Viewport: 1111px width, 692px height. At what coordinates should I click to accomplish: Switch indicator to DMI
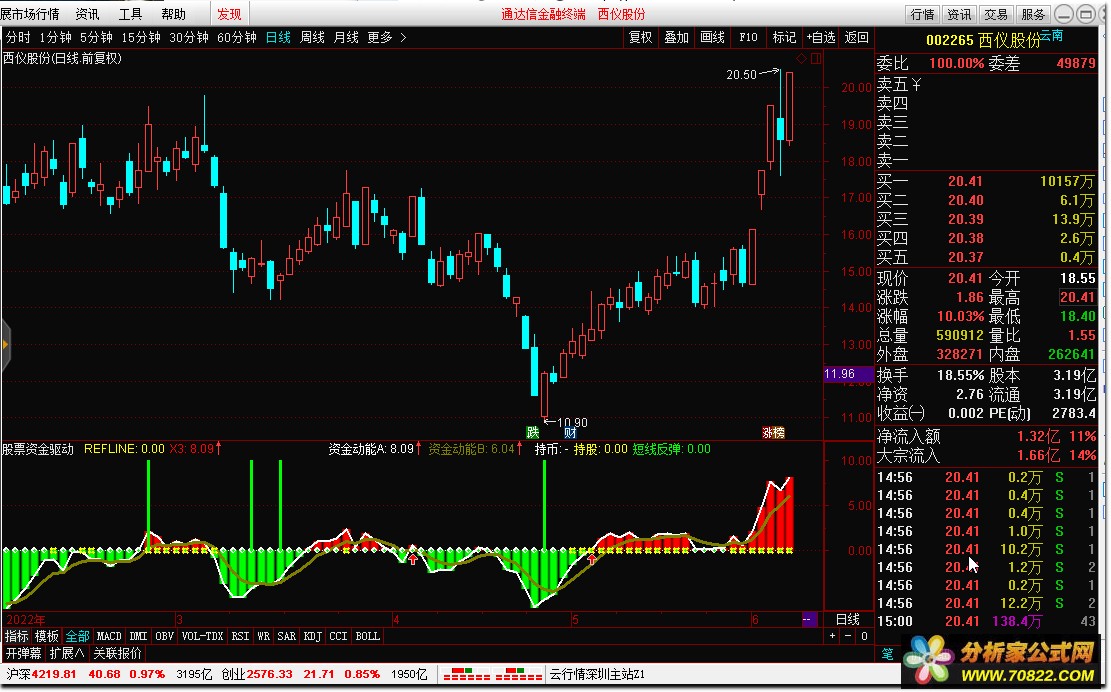click(x=138, y=636)
